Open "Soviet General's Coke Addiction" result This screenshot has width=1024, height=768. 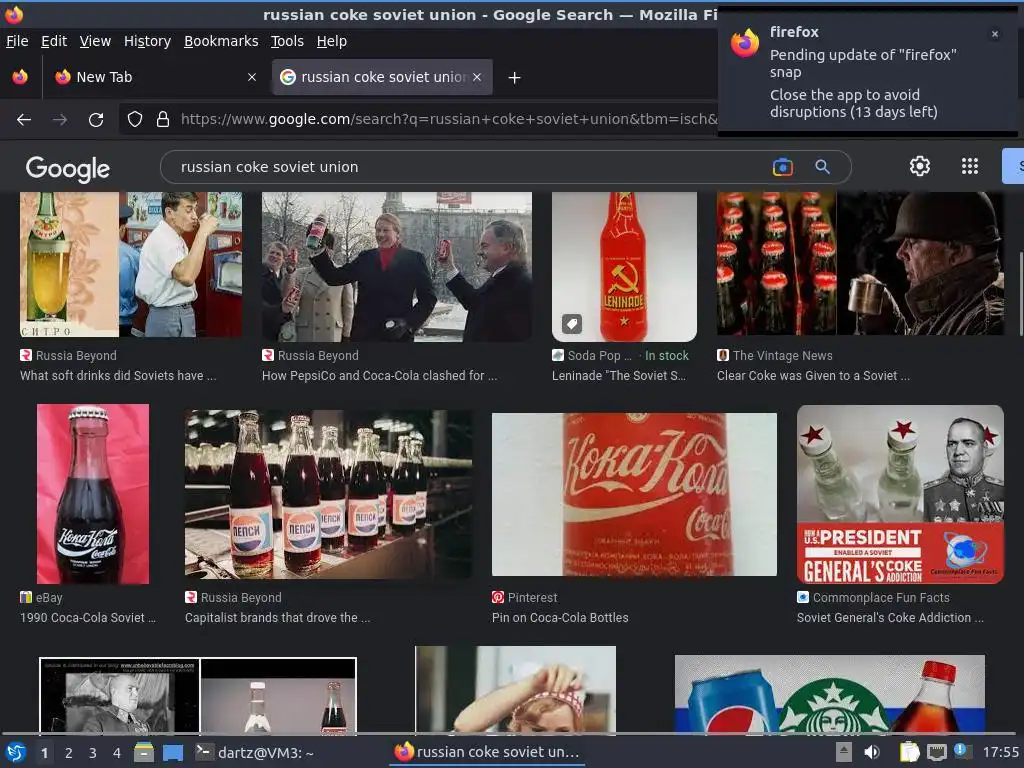pos(889,618)
